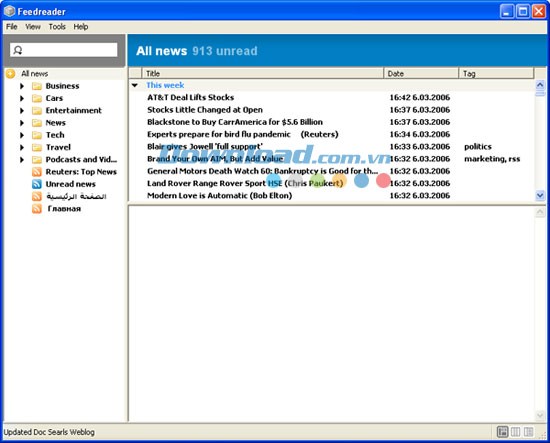
Task: Open 'Brand Your Own AIM, But Add Value'
Action: [215, 159]
